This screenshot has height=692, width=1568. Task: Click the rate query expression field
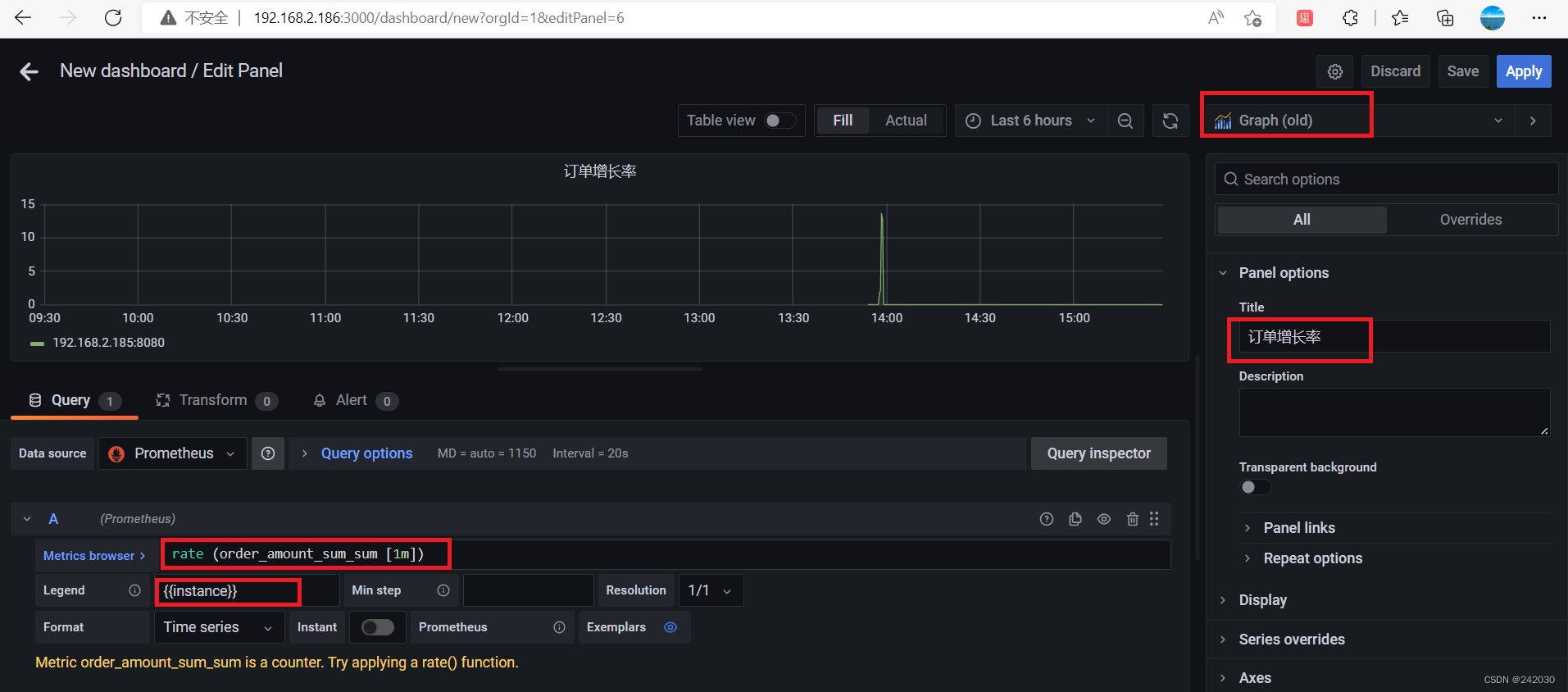click(x=666, y=555)
